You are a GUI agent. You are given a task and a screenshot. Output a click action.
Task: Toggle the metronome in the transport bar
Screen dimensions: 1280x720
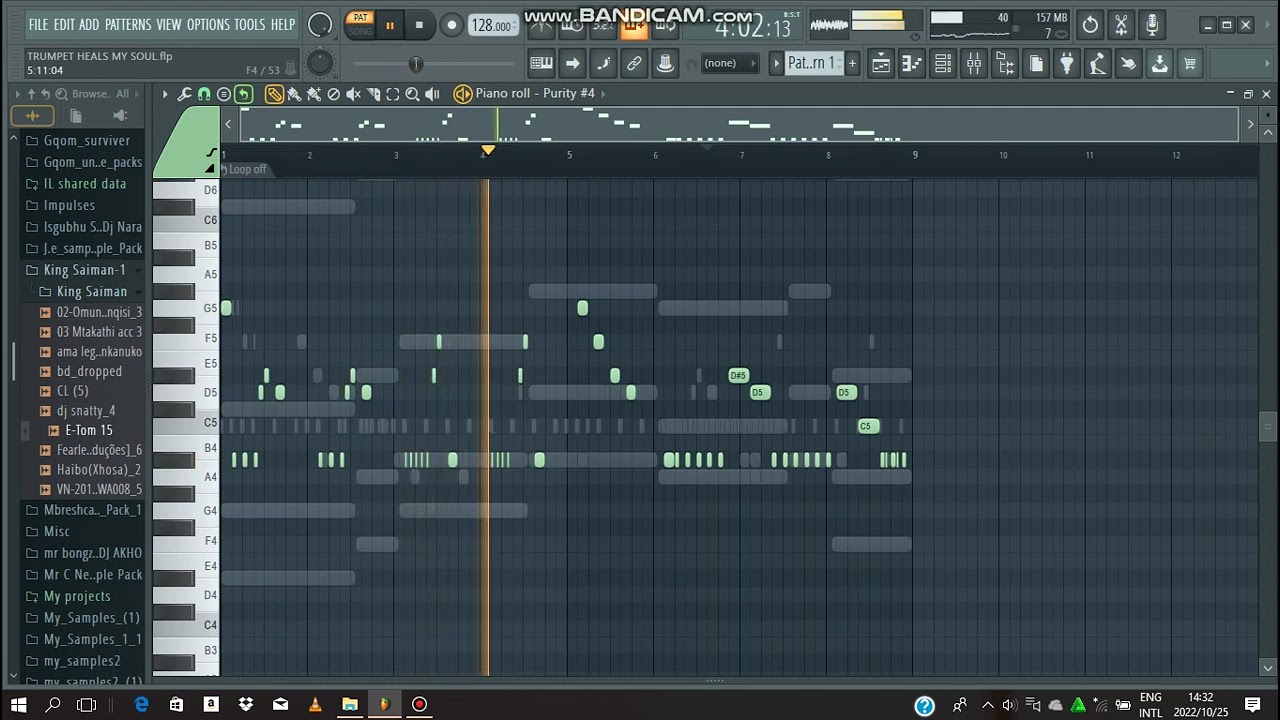point(541,25)
